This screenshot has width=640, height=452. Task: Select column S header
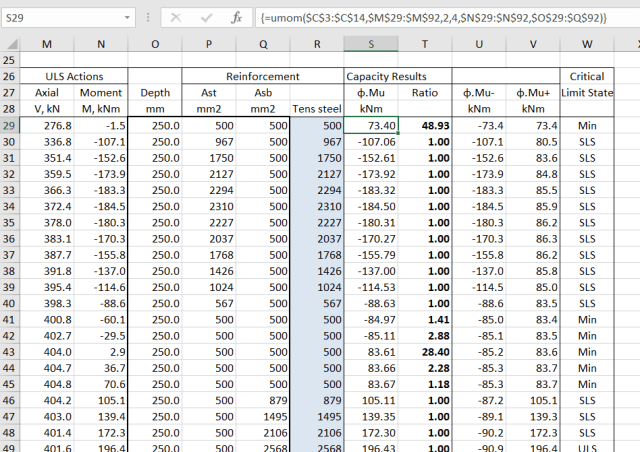point(372,43)
